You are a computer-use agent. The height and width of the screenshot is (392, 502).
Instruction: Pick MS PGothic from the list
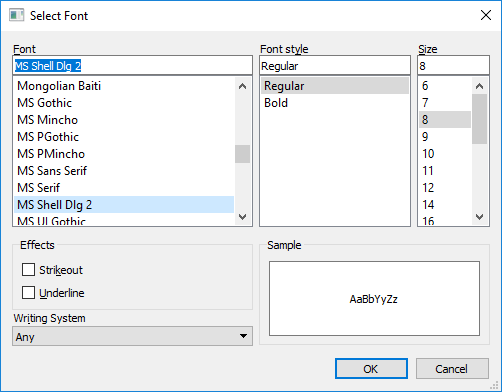coord(124,137)
